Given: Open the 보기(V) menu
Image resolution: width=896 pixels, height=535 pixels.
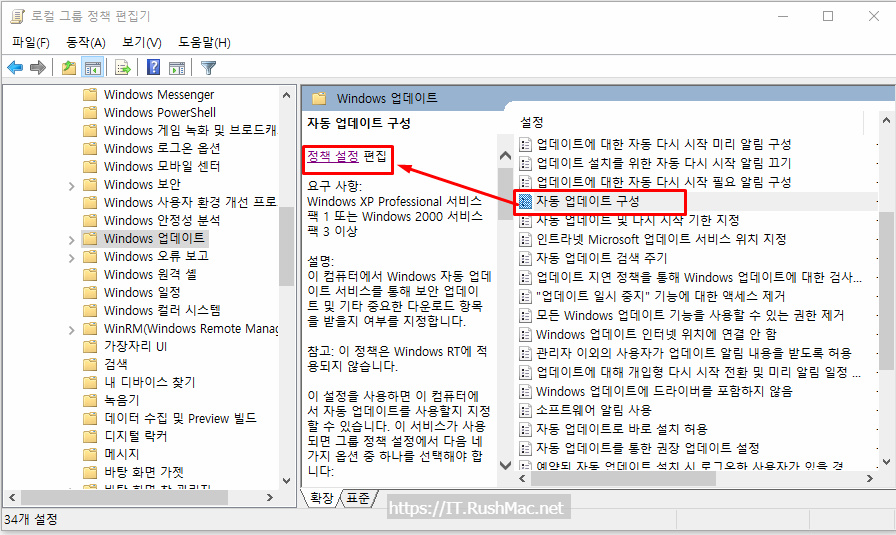Looking at the screenshot, I should click(x=142, y=42).
